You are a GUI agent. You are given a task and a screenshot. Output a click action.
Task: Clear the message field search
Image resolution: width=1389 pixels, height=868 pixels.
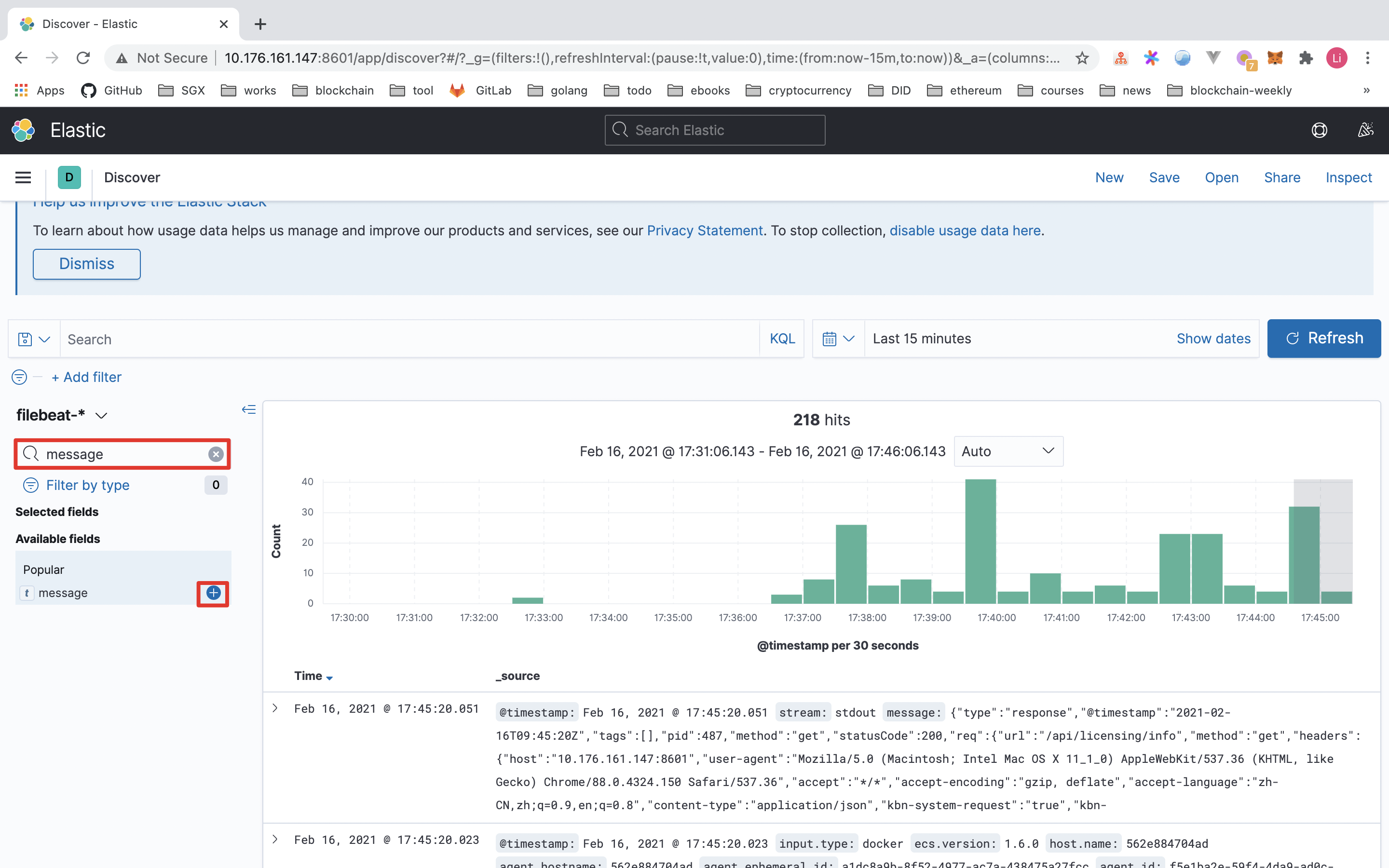pos(216,454)
